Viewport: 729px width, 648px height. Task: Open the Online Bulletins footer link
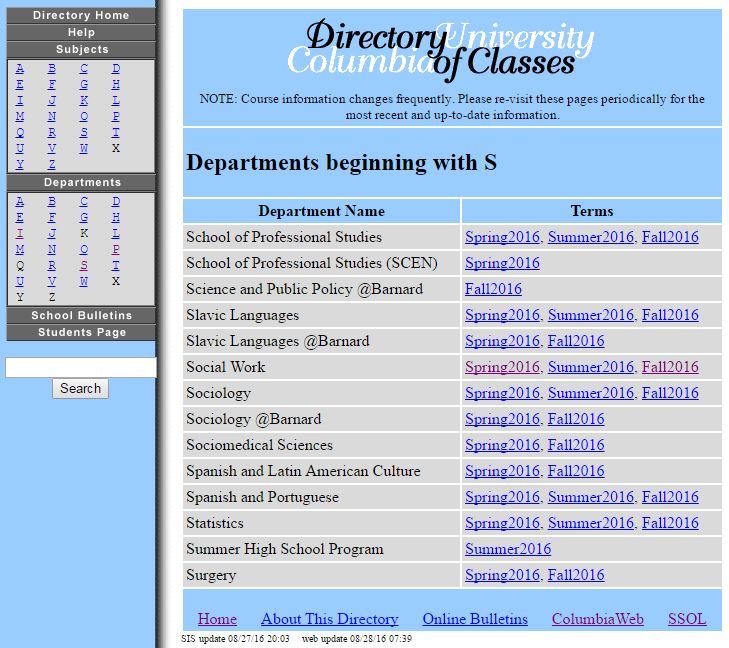pyautogui.click(x=475, y=619)
